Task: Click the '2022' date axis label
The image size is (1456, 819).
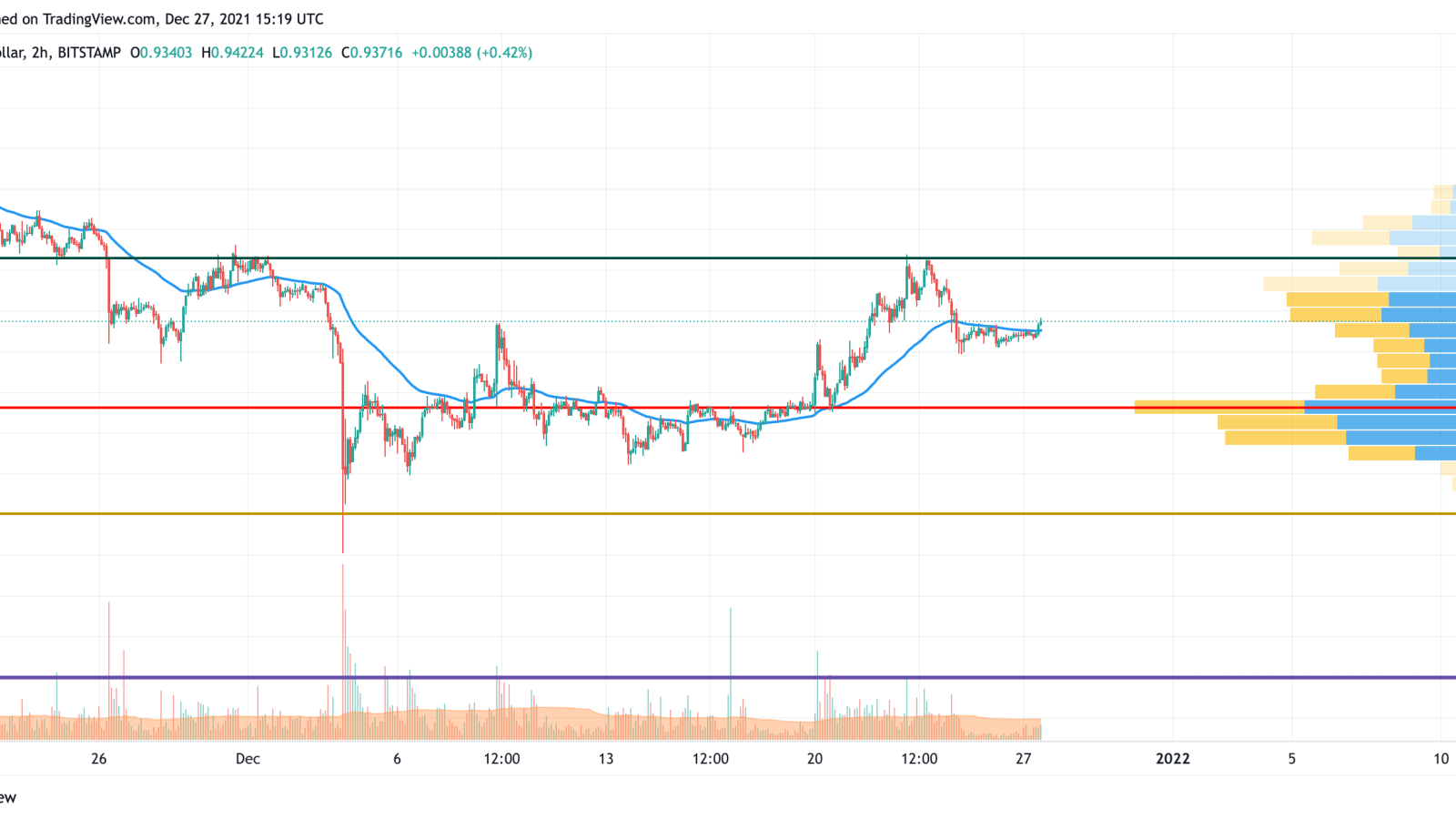Action: [1172, 758]
